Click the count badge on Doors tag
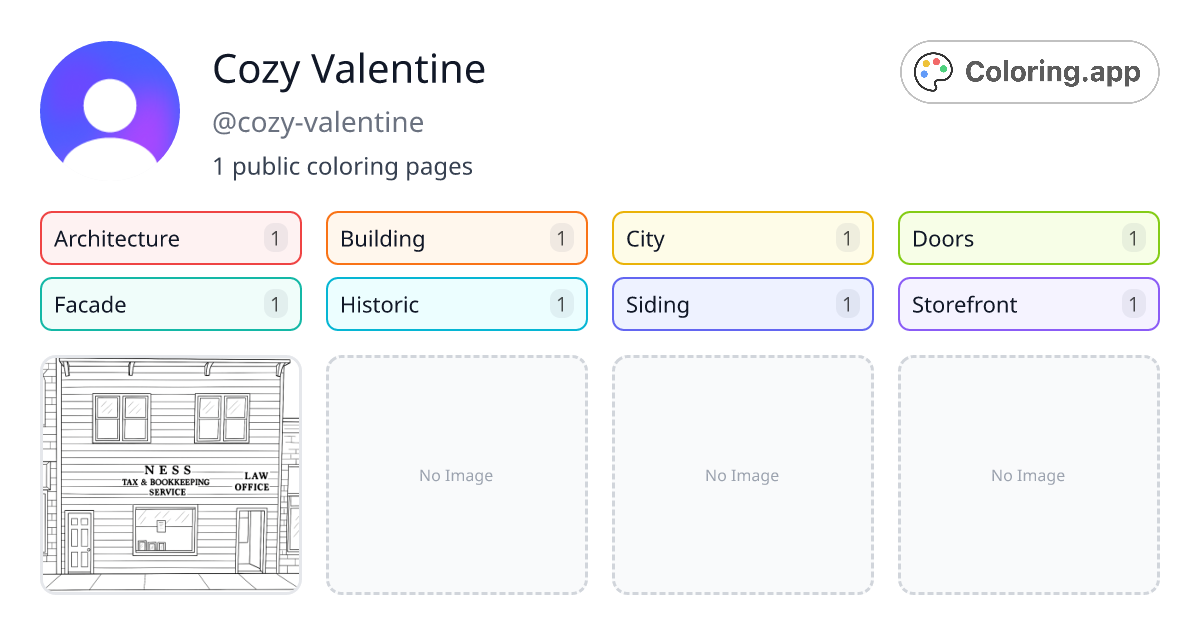 (x=1133, y=238)
